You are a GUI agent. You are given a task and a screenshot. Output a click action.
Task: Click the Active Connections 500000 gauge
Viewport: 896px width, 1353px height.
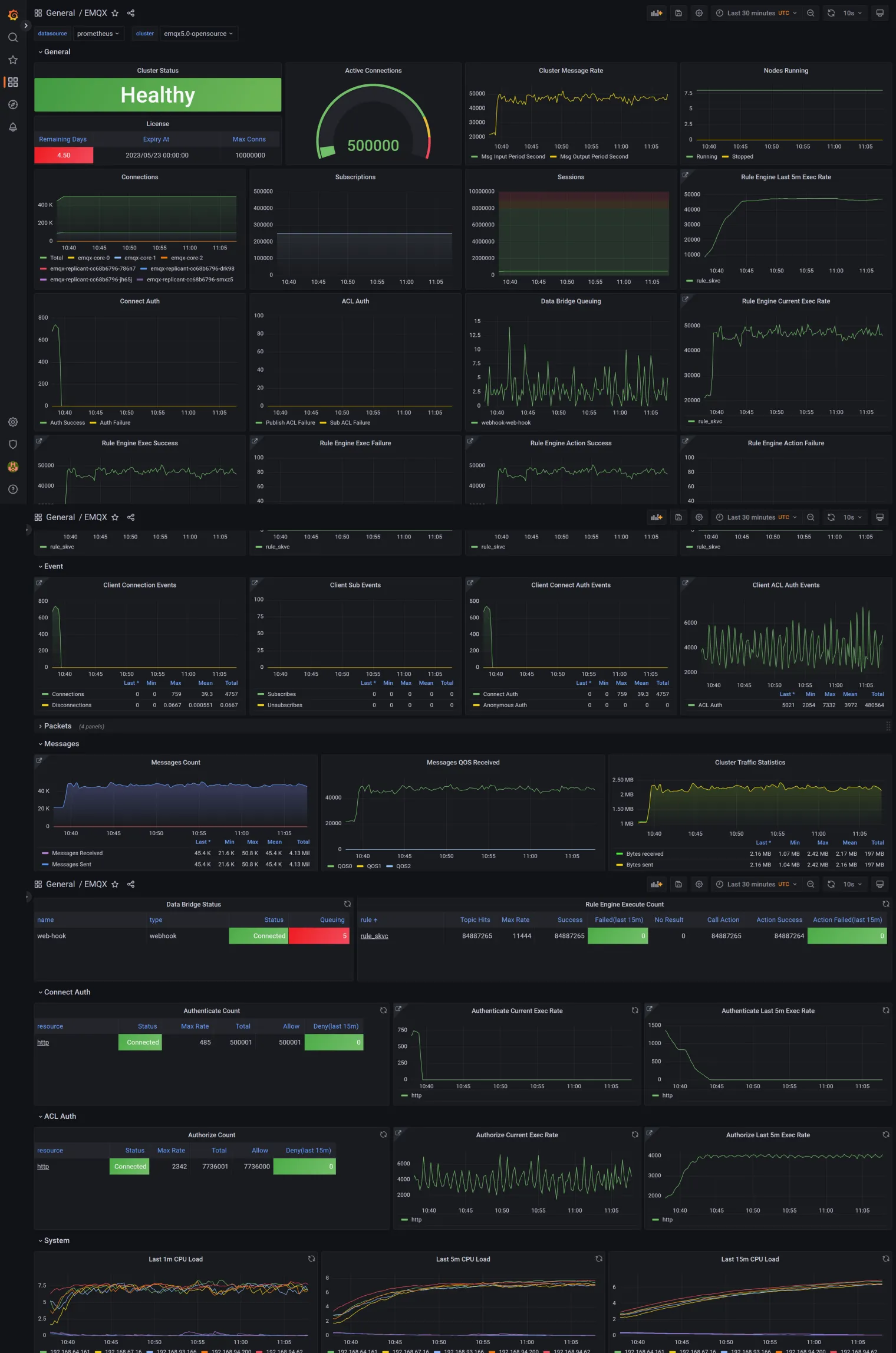click(x=373, y=121)
